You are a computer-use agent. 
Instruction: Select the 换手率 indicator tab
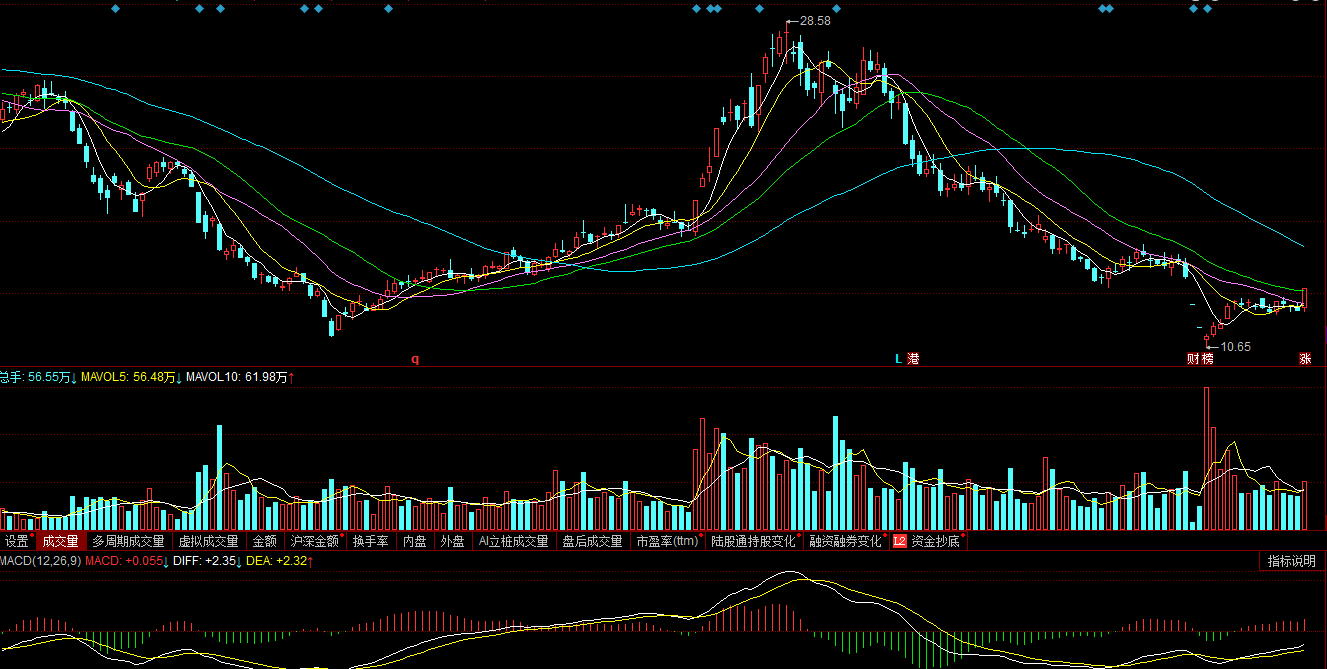[369, 541]
